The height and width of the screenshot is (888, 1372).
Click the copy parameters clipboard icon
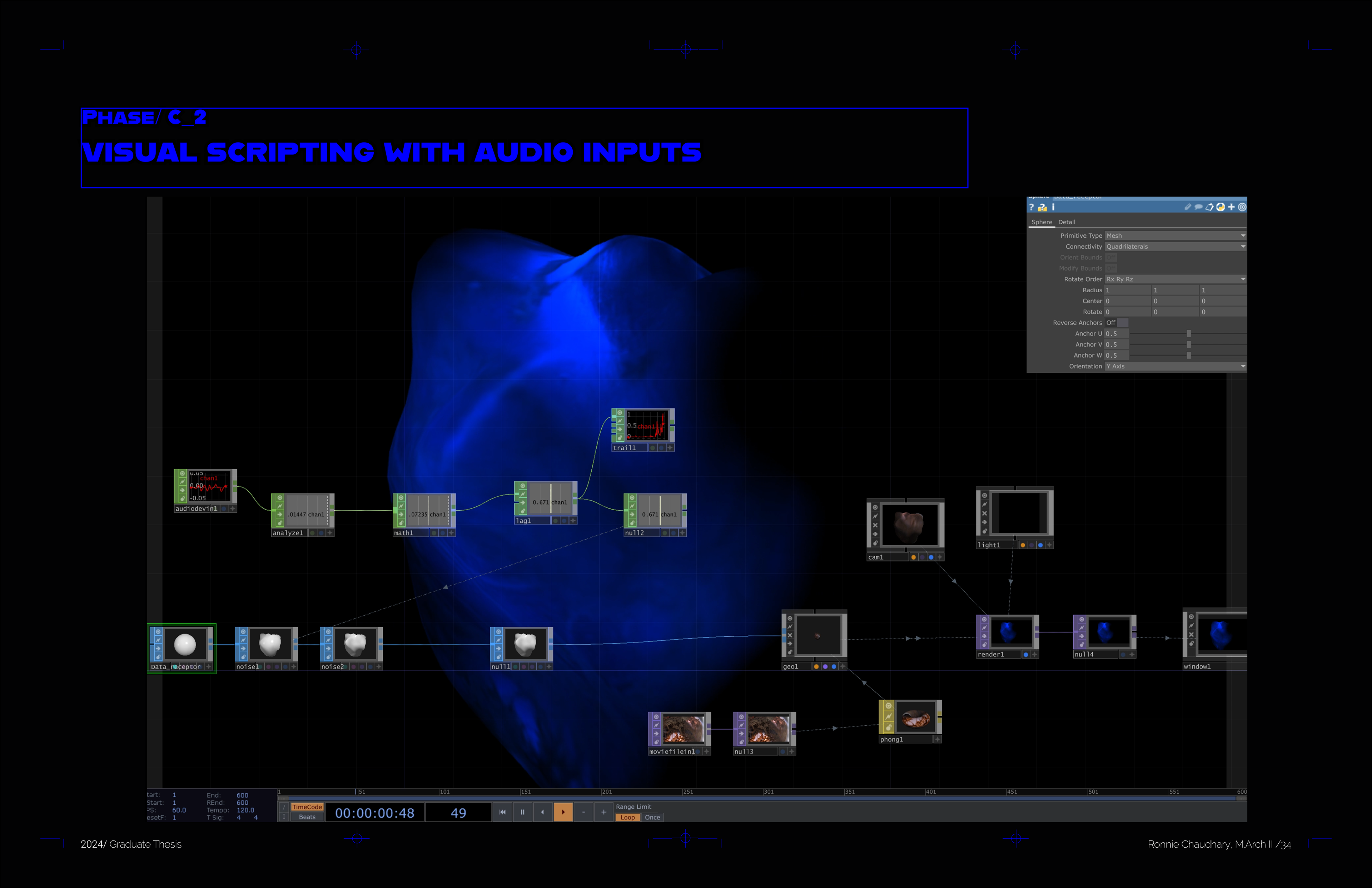[1209, 207]
